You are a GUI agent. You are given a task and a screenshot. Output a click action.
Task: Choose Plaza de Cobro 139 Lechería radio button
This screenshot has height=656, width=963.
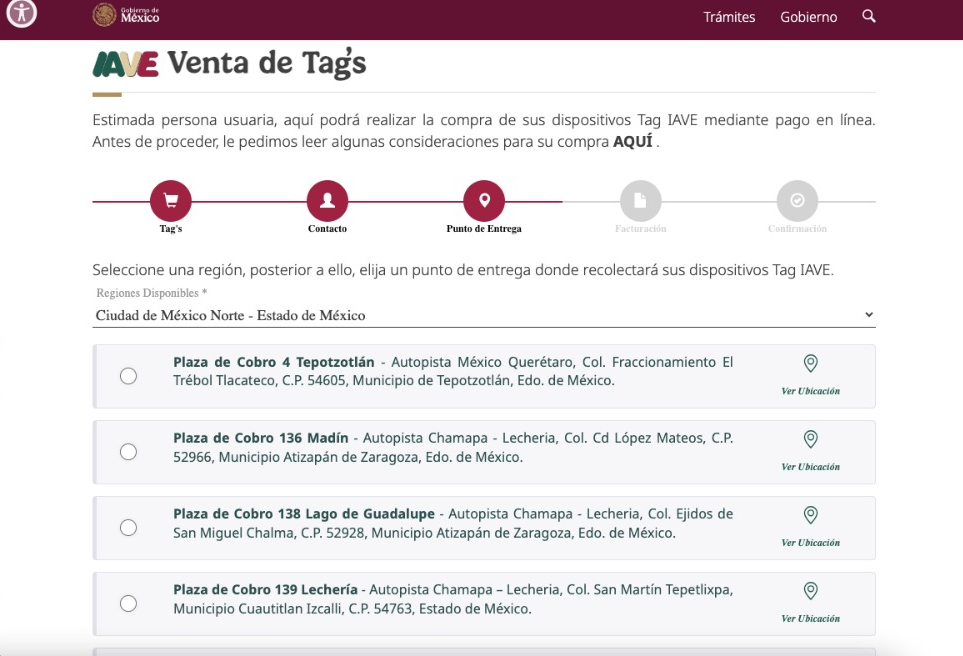pos(128,604)
